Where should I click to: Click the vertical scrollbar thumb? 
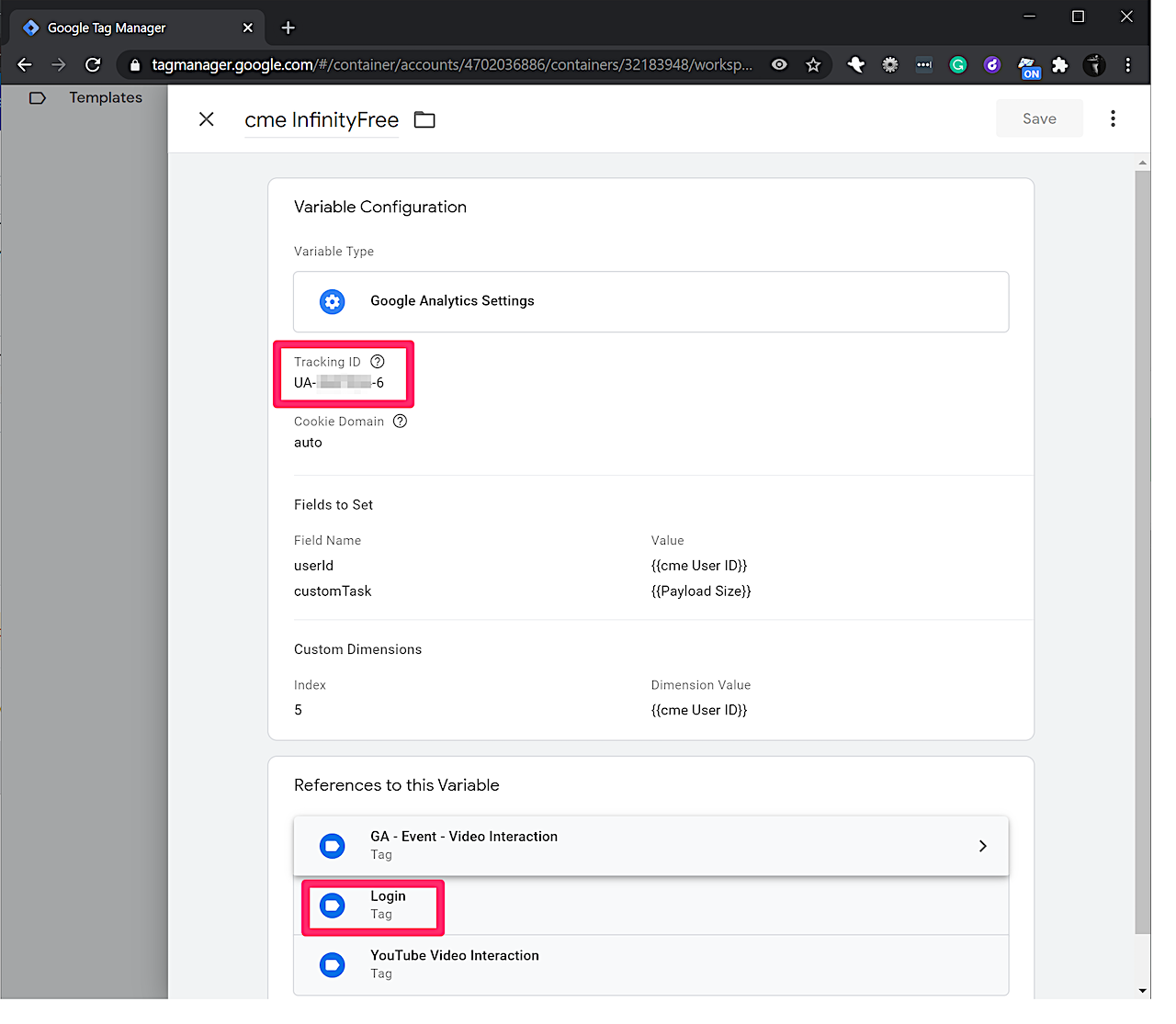(x=1143, y=551)
